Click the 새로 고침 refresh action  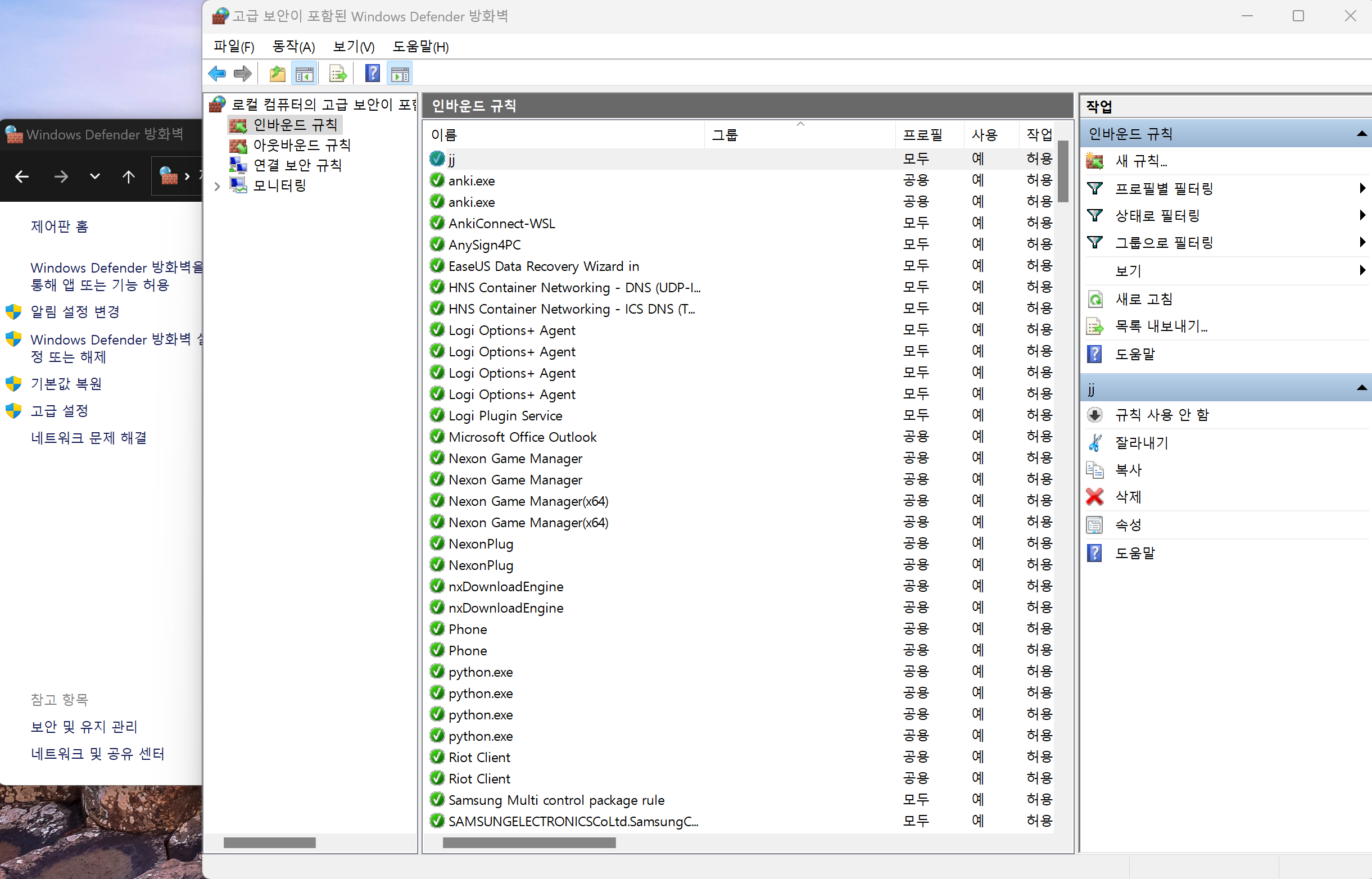point(1143,299)
